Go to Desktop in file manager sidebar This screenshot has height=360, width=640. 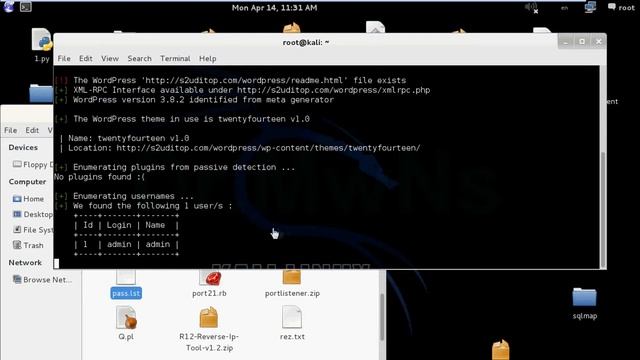point(33,214)
